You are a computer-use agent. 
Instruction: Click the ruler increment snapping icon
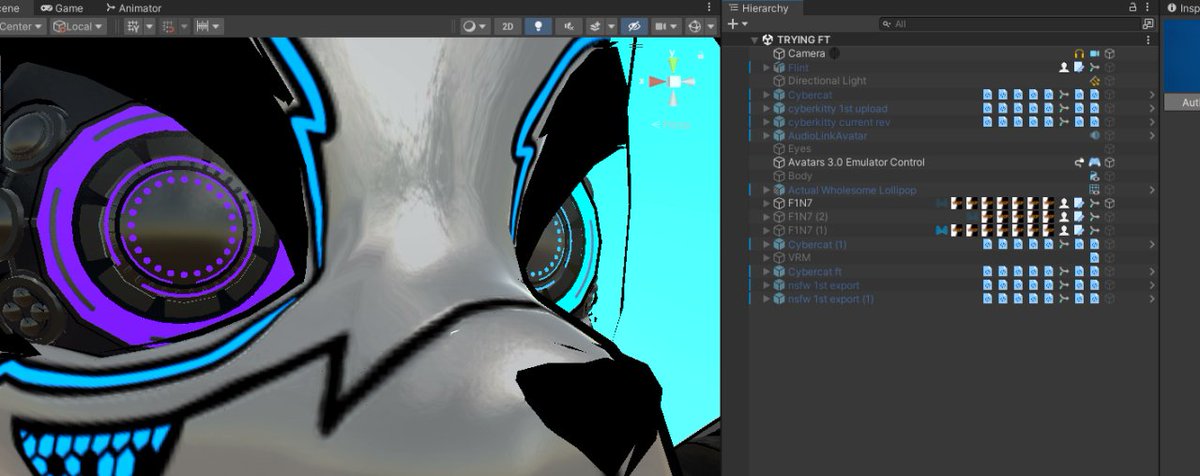(x=202, y=27)
